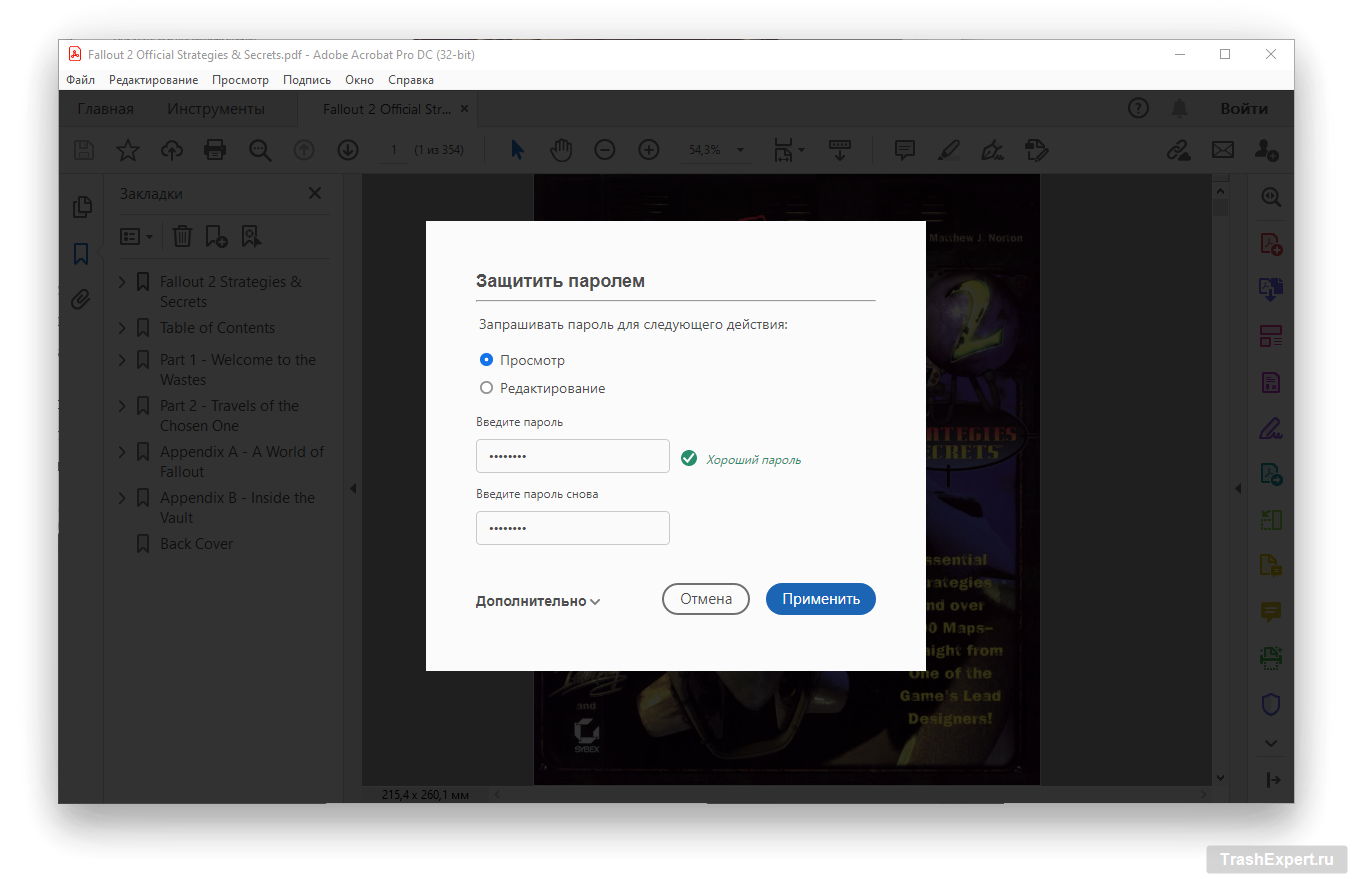Open the Справка menu
This screenshot has width=1353, height=879.
411,80
